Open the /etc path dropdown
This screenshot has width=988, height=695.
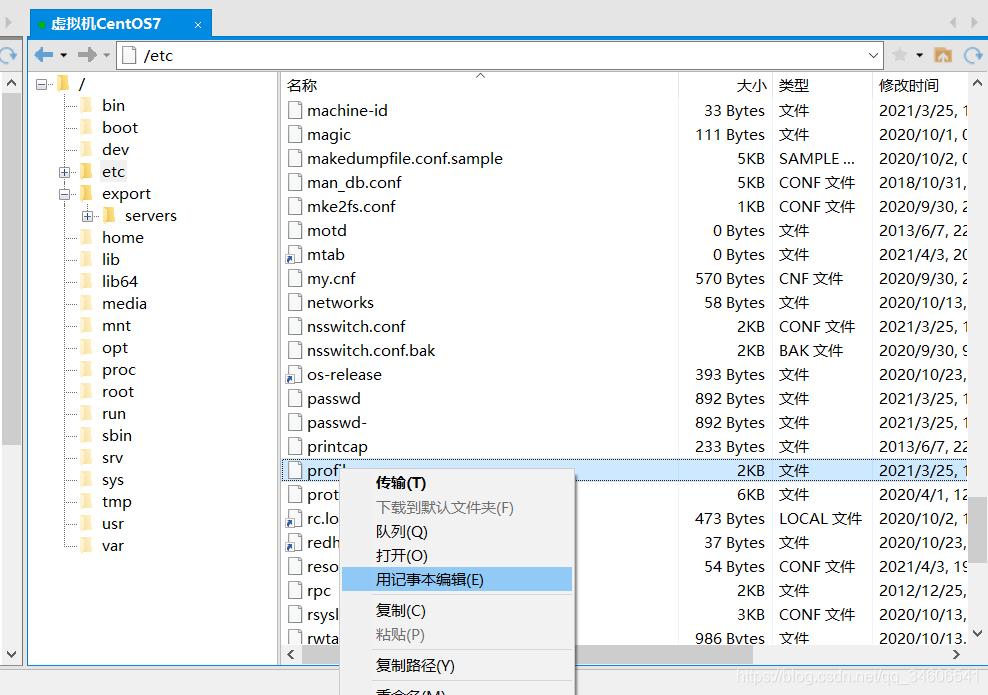click(x=873, y=55)
